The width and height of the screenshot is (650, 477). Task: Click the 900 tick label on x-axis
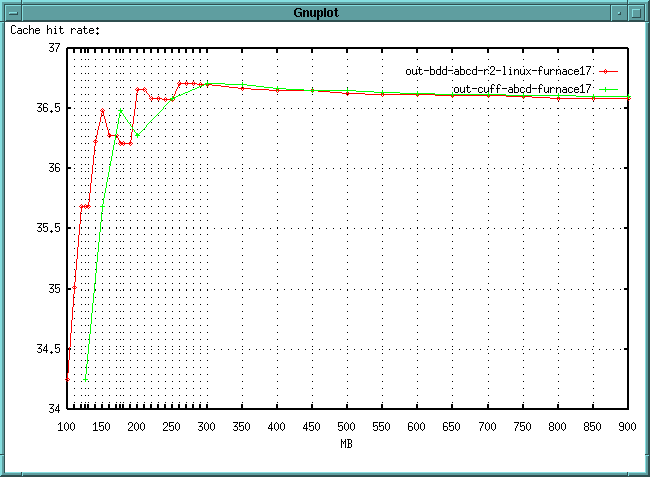(628, 427)
